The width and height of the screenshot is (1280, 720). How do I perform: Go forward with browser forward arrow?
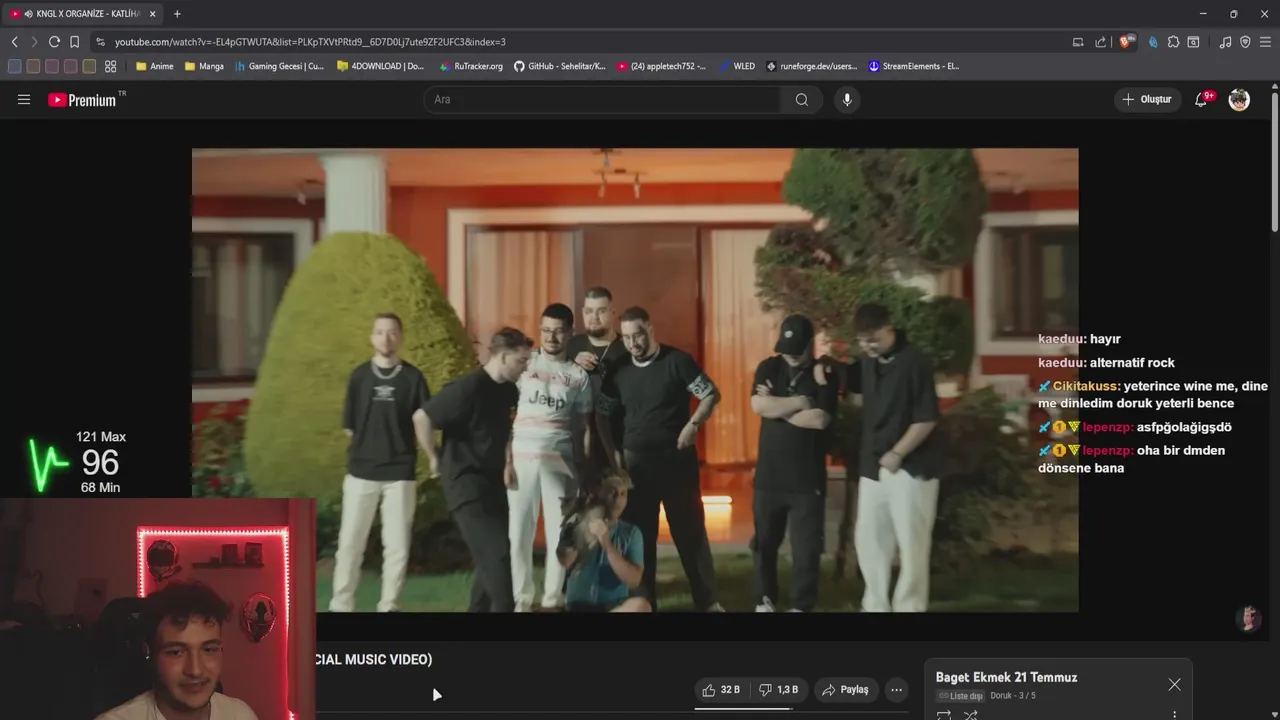click(34, 42)
